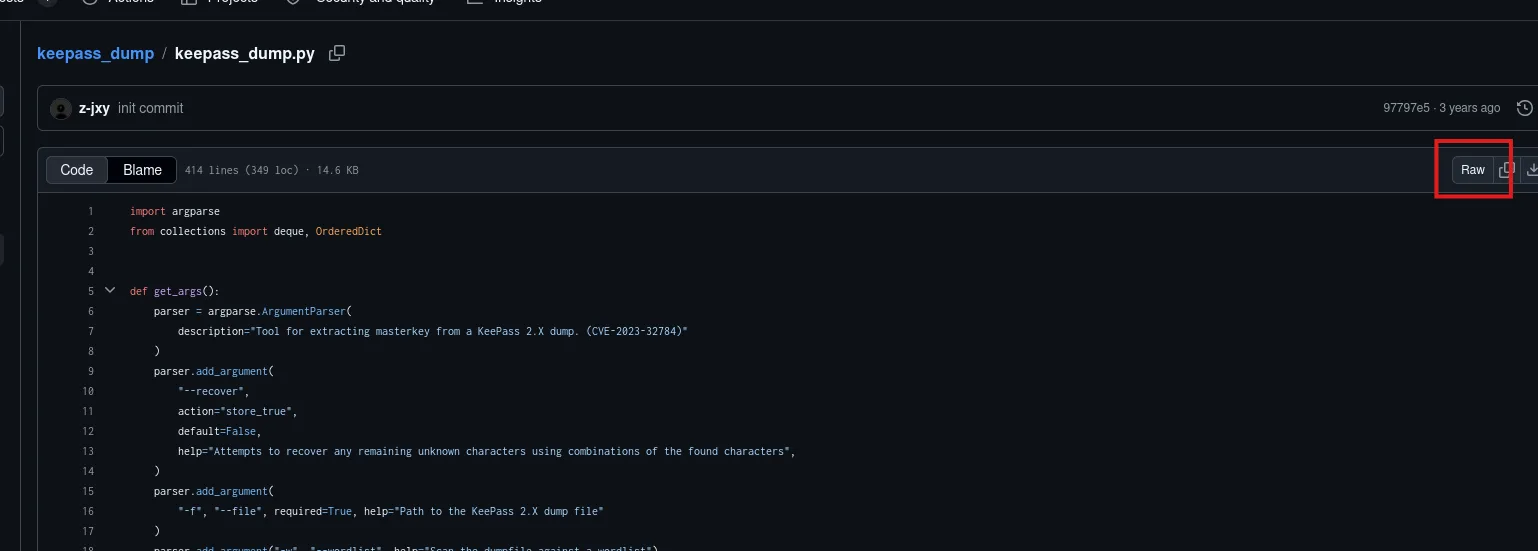Open the Raw file view
1538x551 pixels.
pyautogui.click(x=1473, y=170)
